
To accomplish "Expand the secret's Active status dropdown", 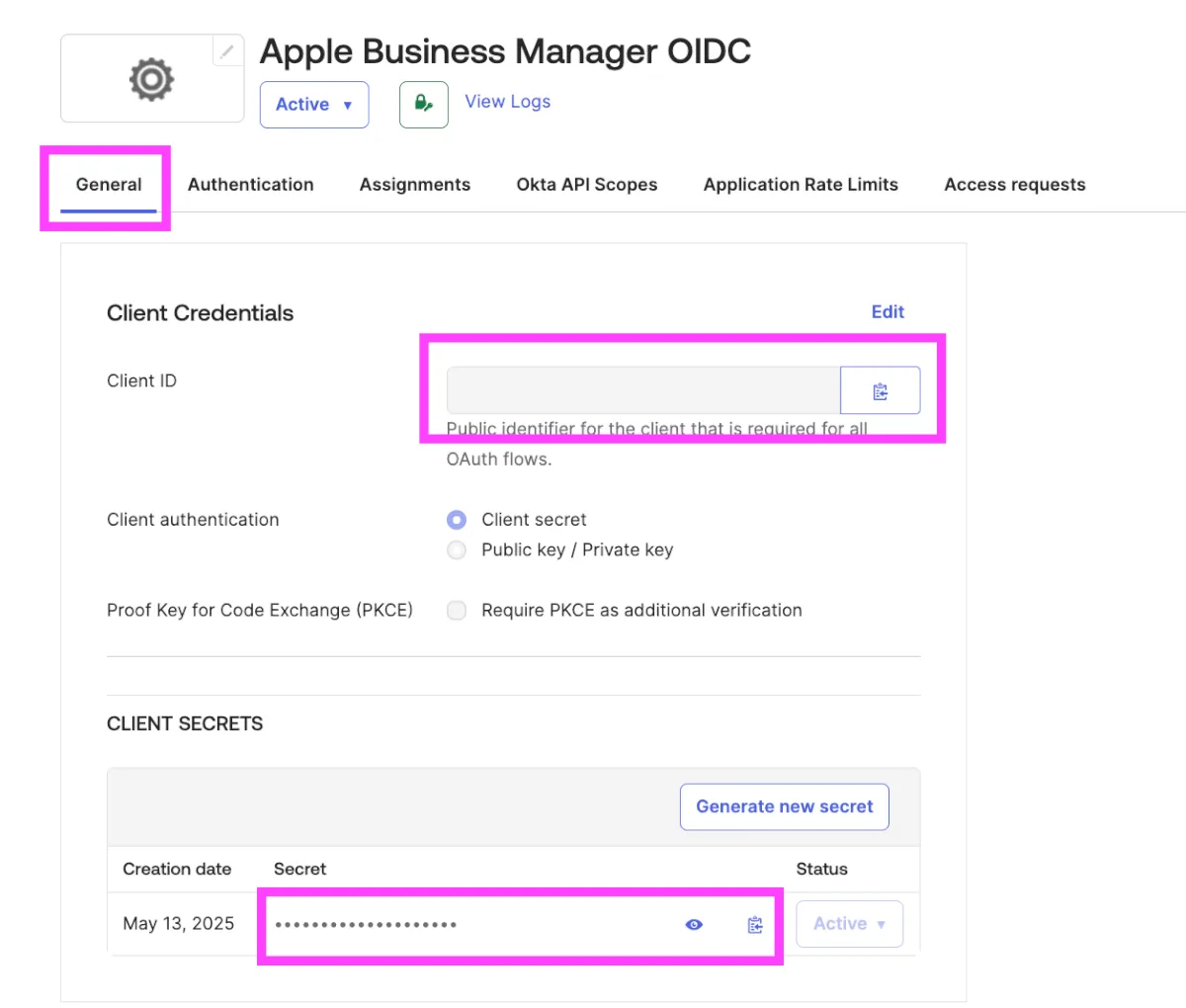I will 849,924.
